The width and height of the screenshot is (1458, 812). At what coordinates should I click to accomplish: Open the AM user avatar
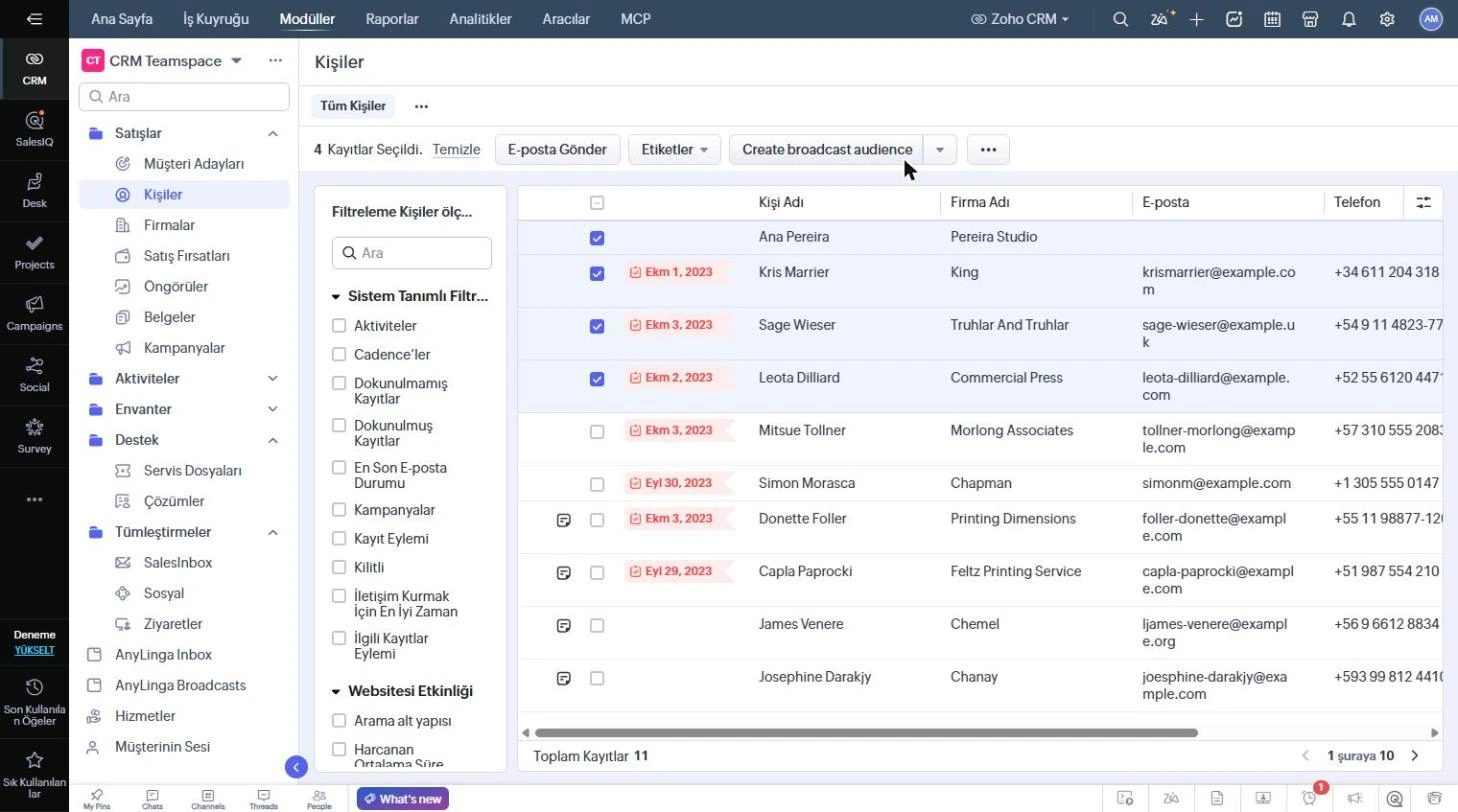point(1431,19)
